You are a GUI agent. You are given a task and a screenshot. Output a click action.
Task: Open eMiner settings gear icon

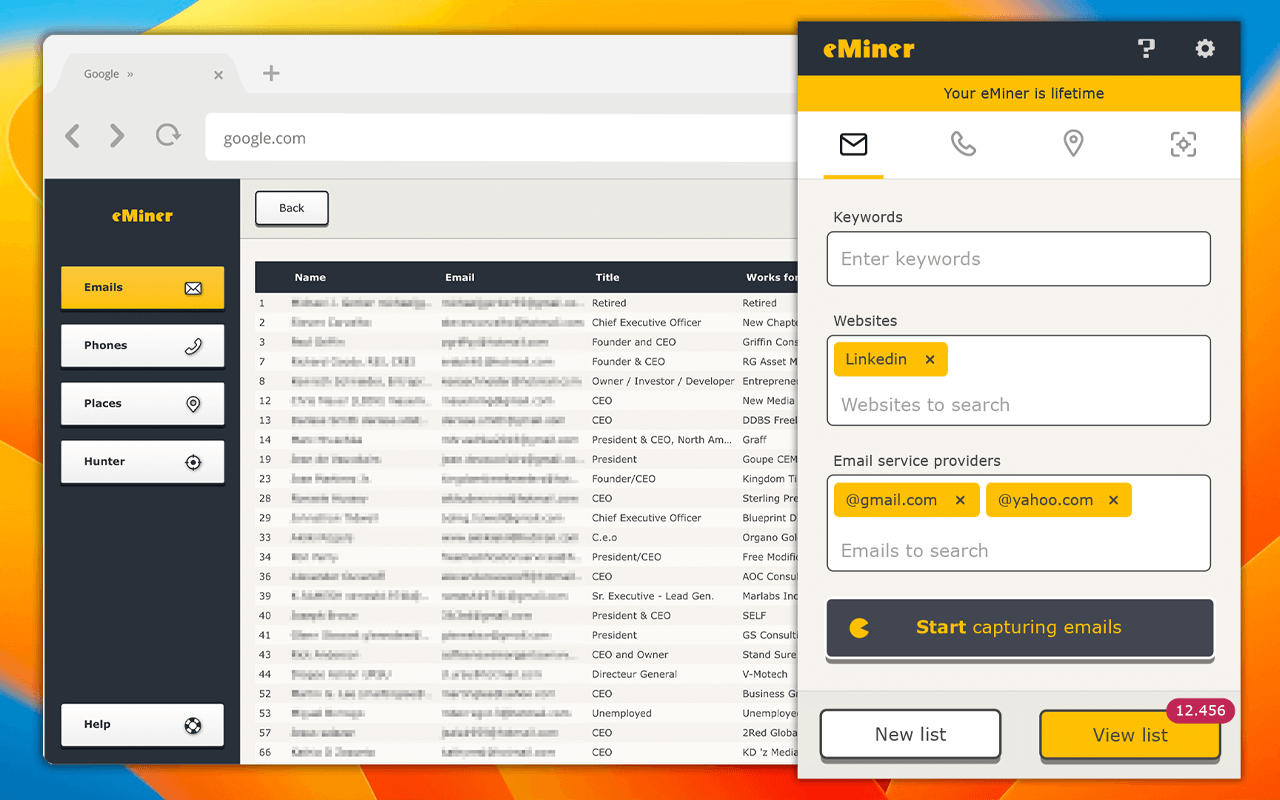pos(1205,48)
